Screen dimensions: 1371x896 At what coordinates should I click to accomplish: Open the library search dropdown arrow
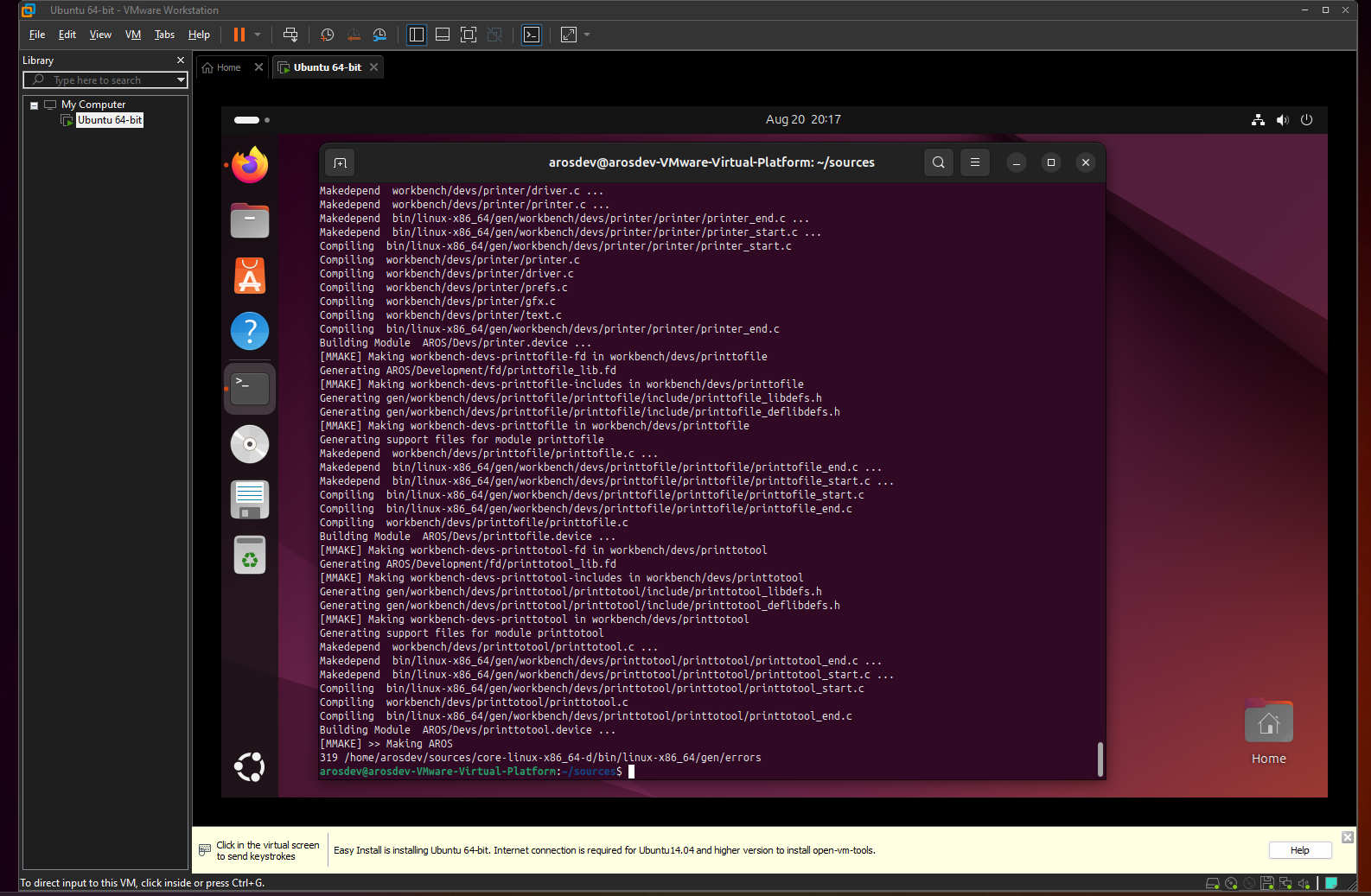[x=181, y=80]
